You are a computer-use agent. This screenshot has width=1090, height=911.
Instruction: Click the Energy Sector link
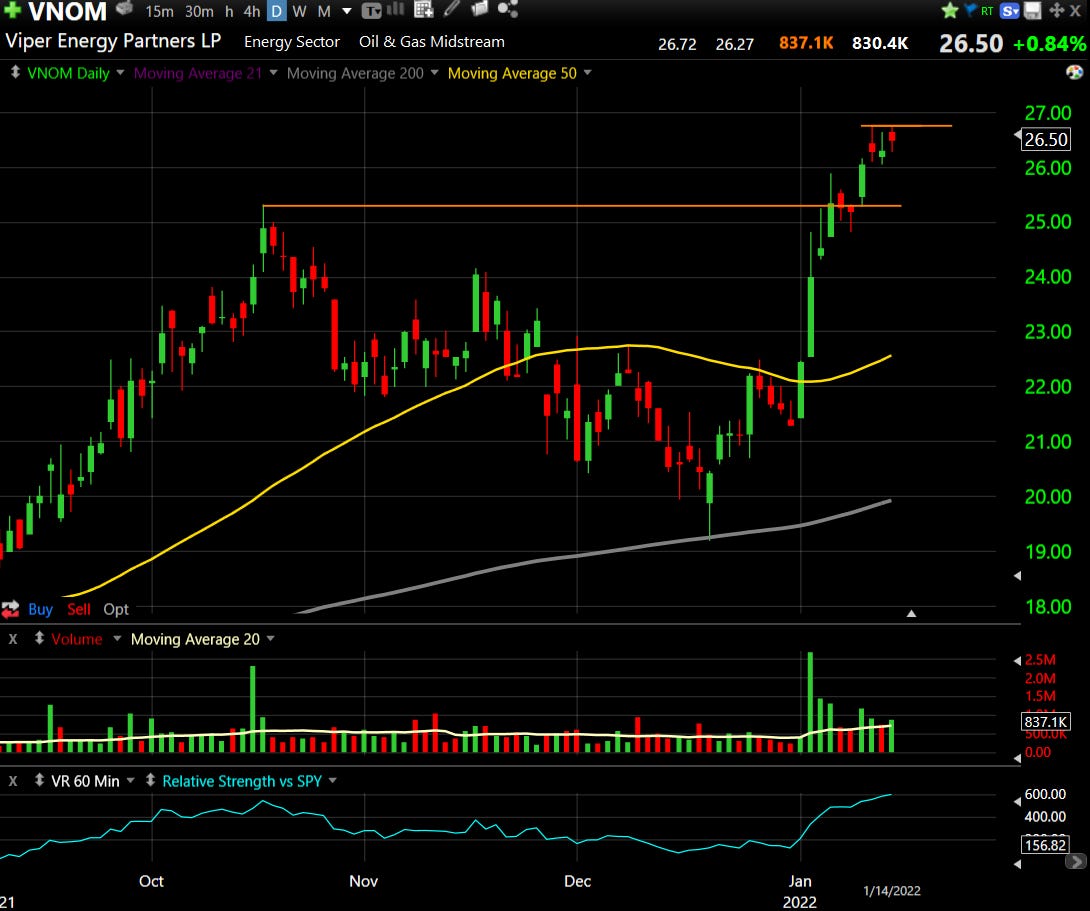coord(292,42)
